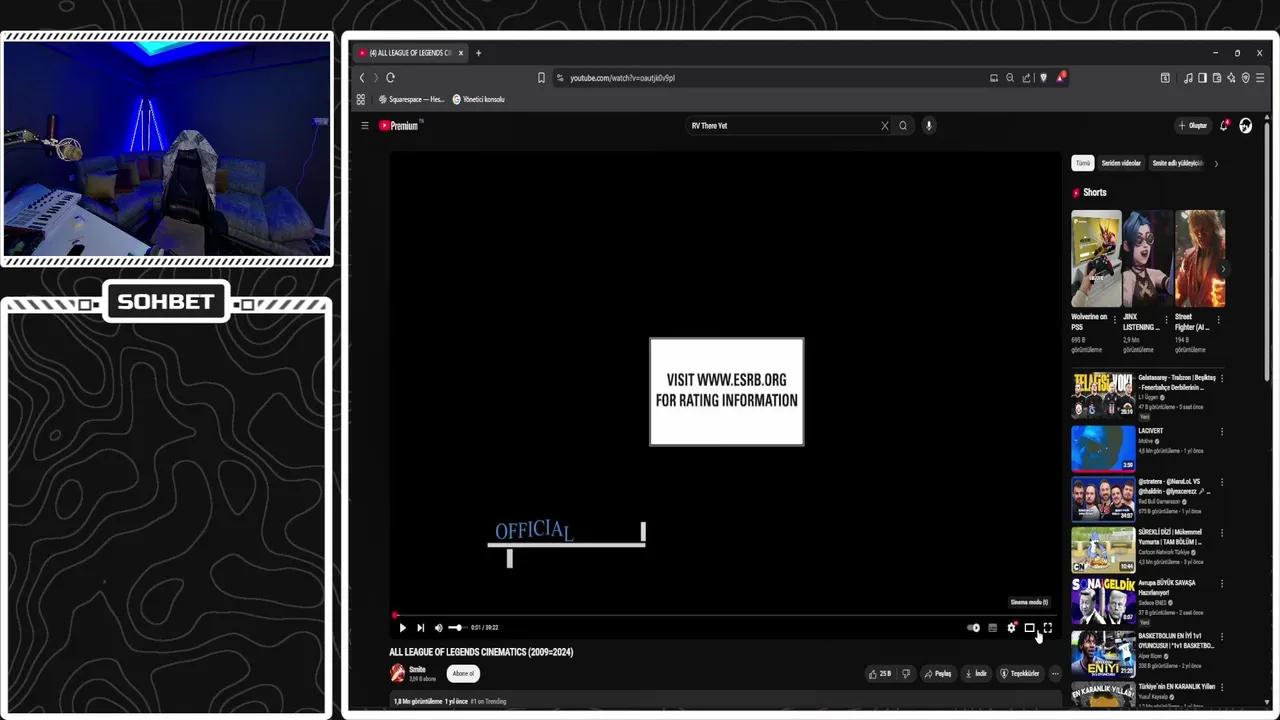Open more actions menu under video
This screenshot has height=720, width=1280.
1055,674
